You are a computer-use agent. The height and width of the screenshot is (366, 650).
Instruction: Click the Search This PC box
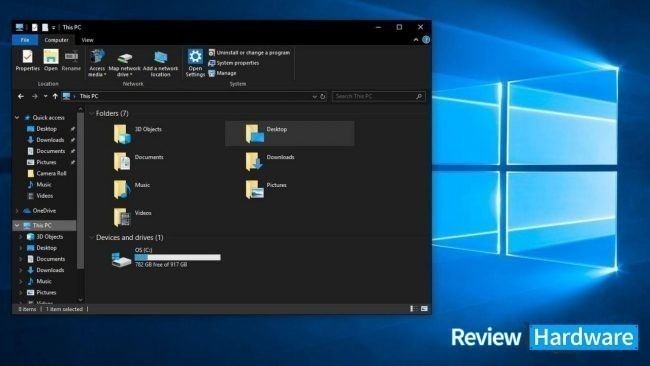tap(378, 96)
